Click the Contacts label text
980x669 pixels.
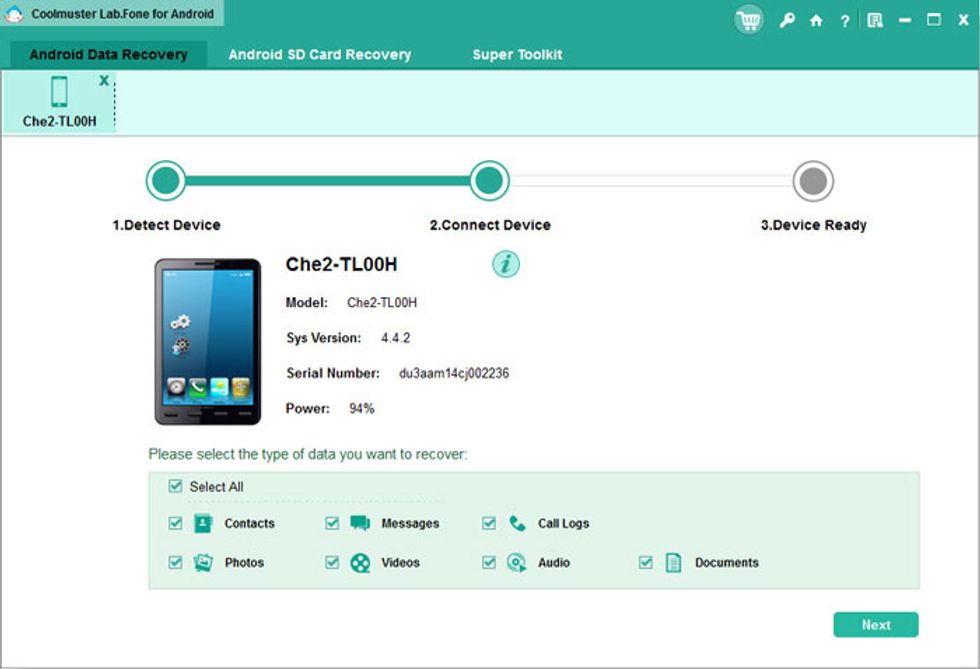(249, 523)
